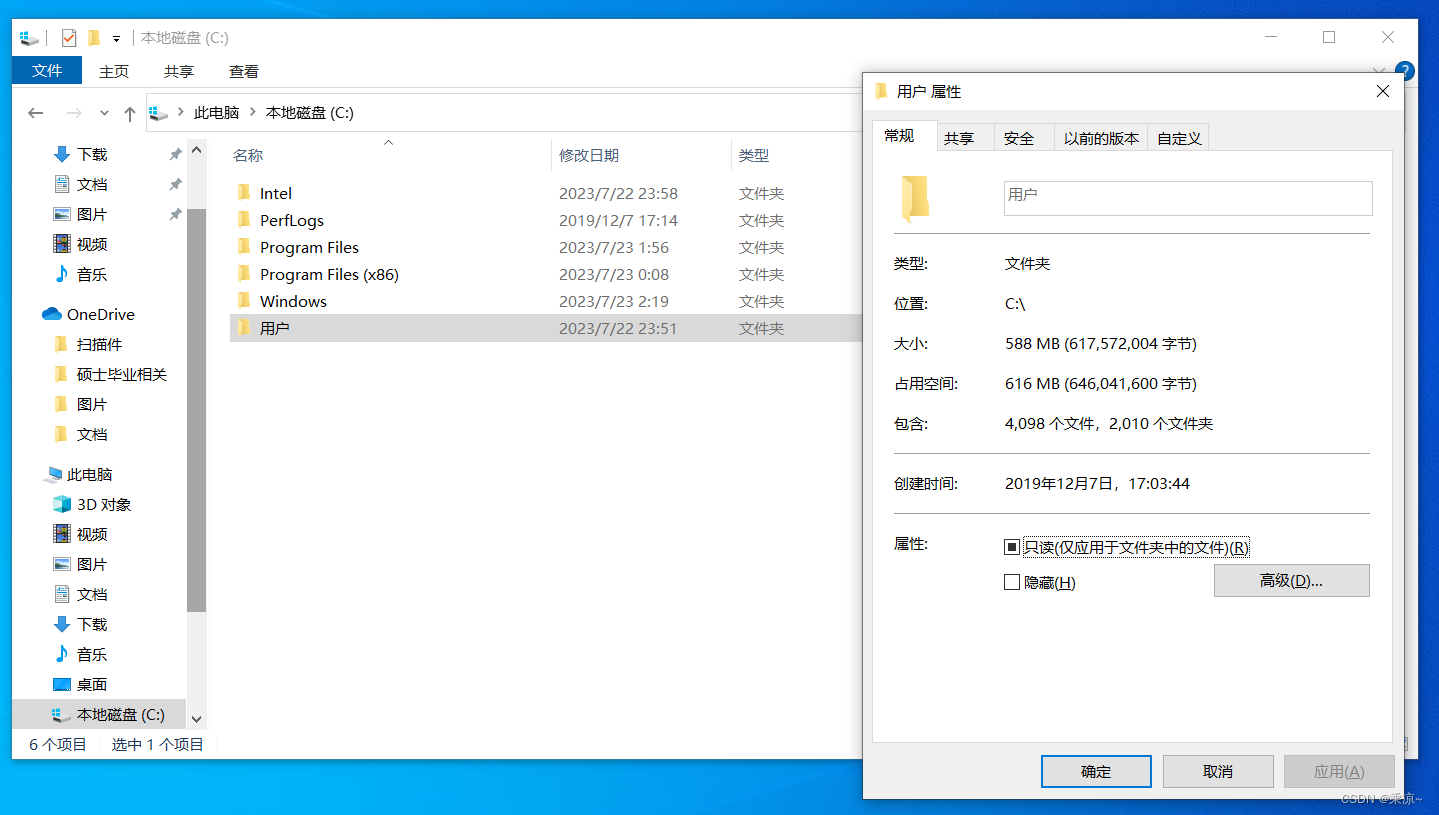This screenshot has width=1439, height=815.
Task: Click the Program Files folder icon
Action: 244,246
